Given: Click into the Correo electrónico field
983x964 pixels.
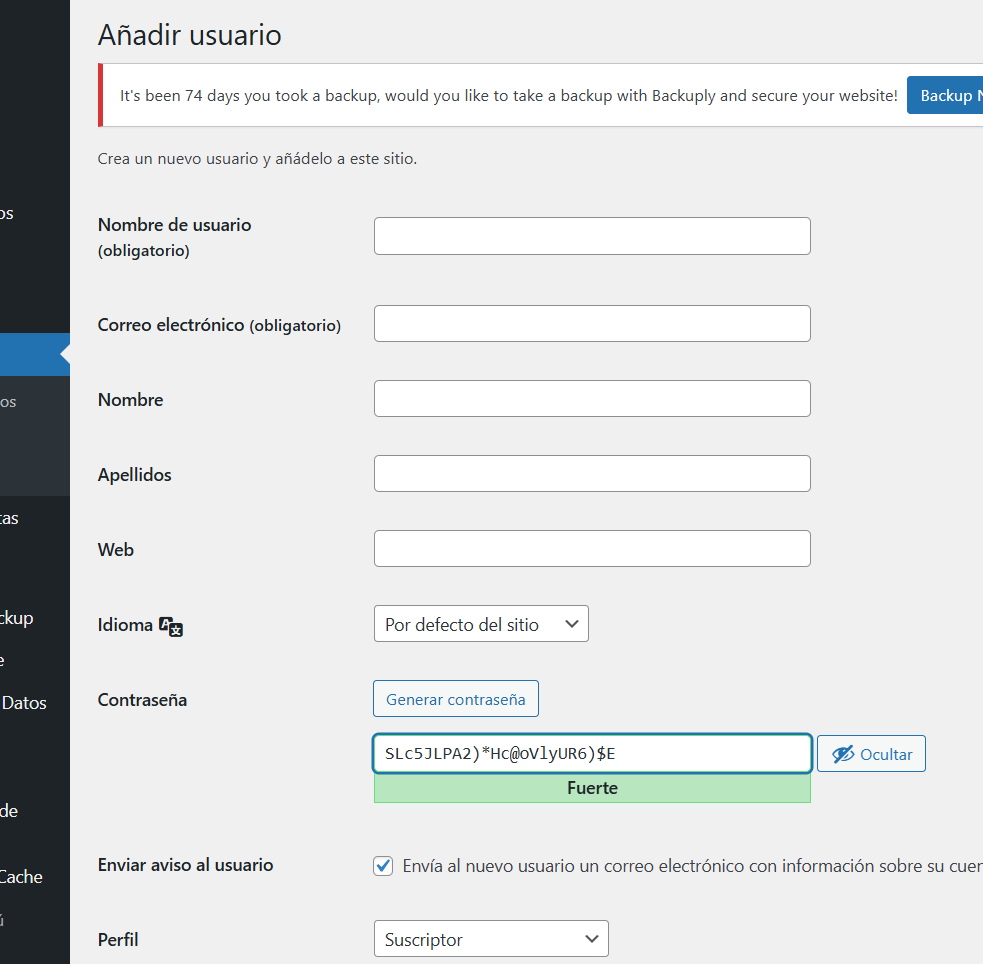Looking at the screenshot, I should (x=592, y=324).
